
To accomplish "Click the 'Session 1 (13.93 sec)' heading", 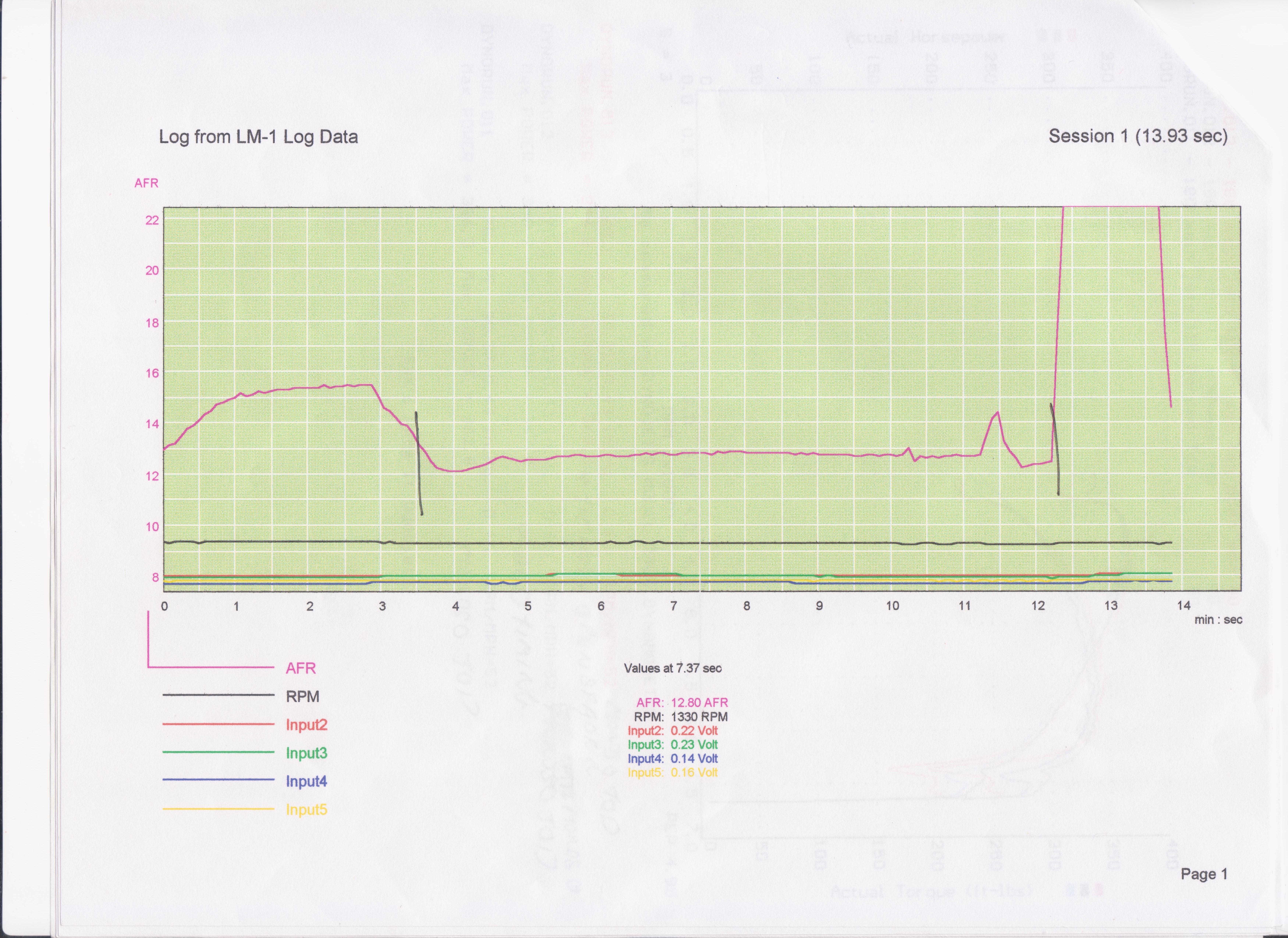I will (x=1138, y=136).
